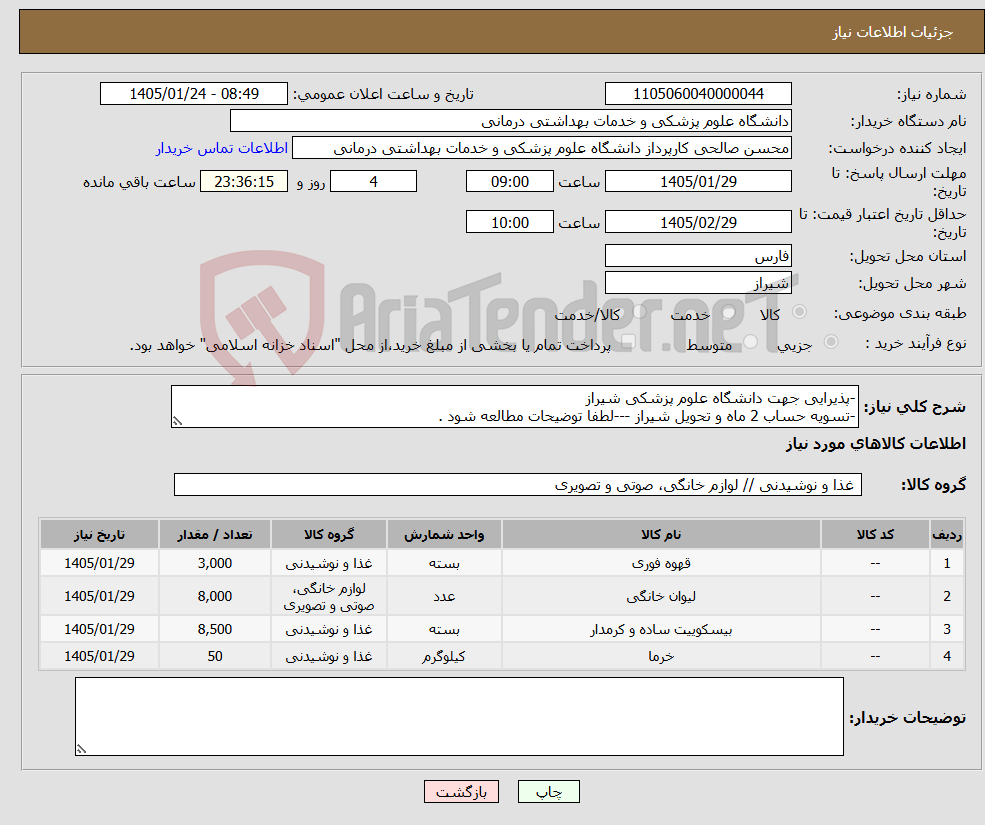Click the کد کالا column header

(875, 534)
